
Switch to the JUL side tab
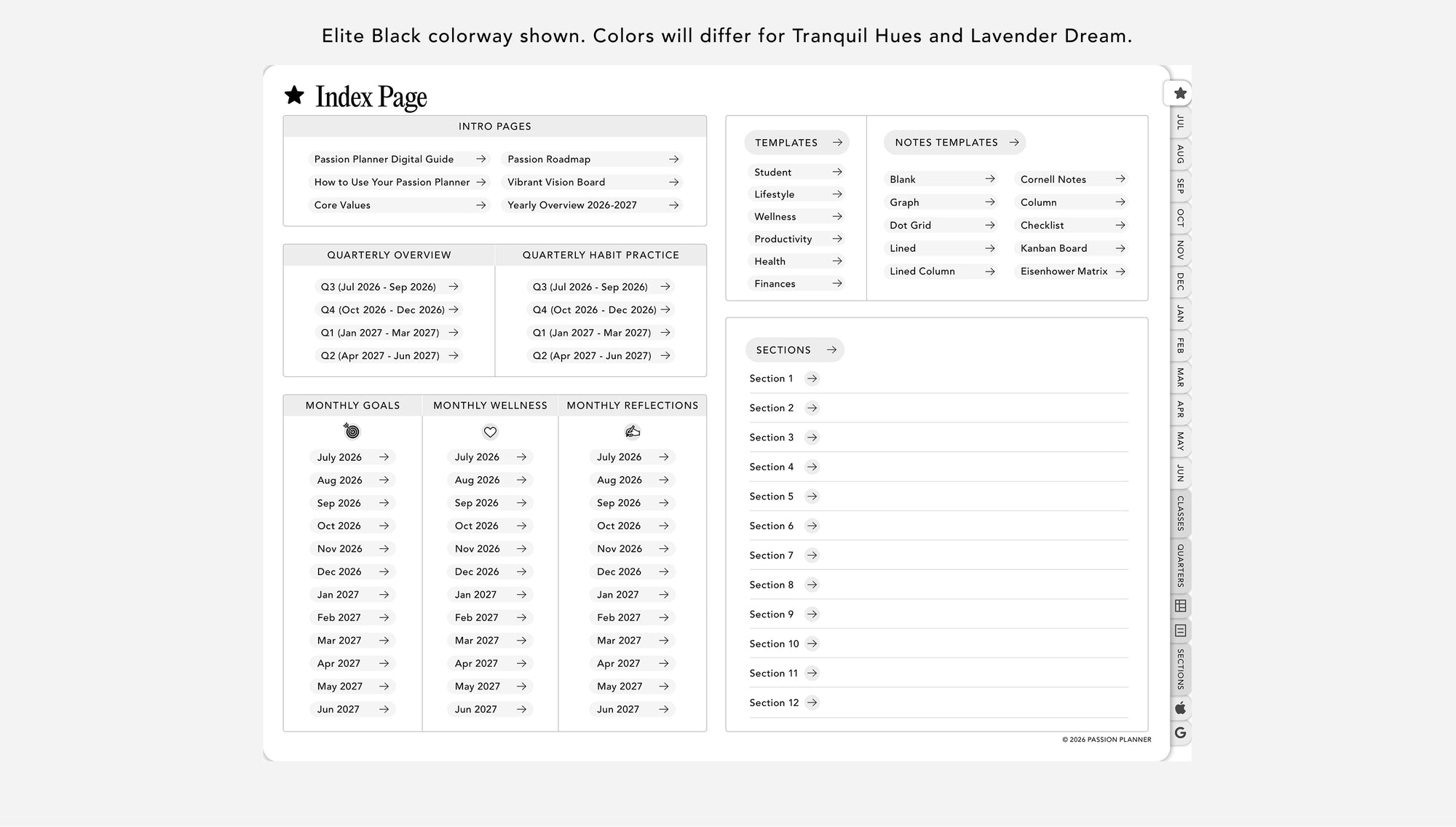pos(1180,122)
